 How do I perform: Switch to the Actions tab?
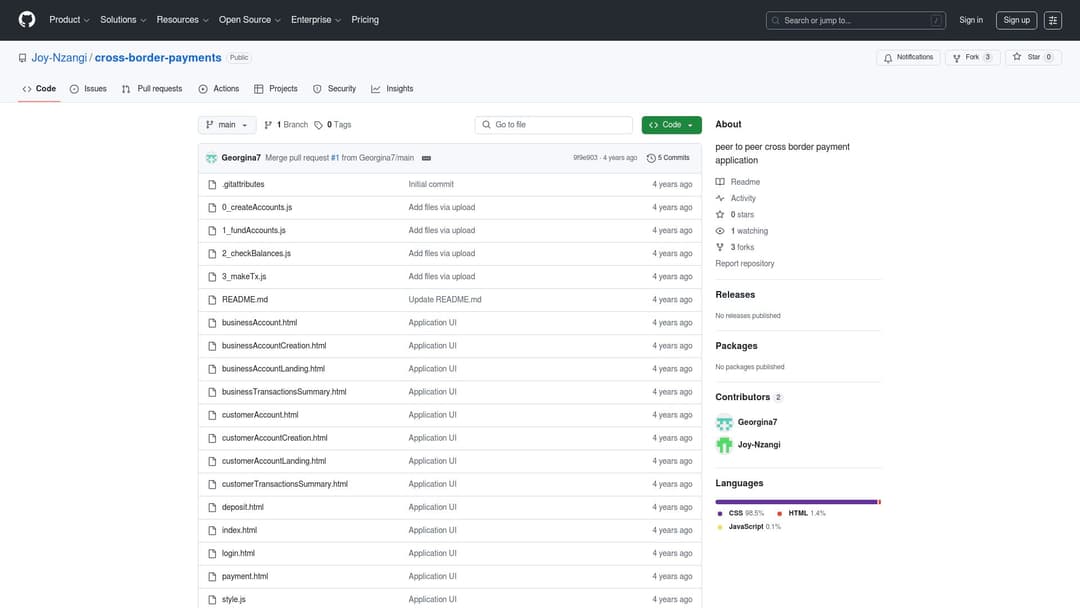pyautogui.click(x=219, y=89)
